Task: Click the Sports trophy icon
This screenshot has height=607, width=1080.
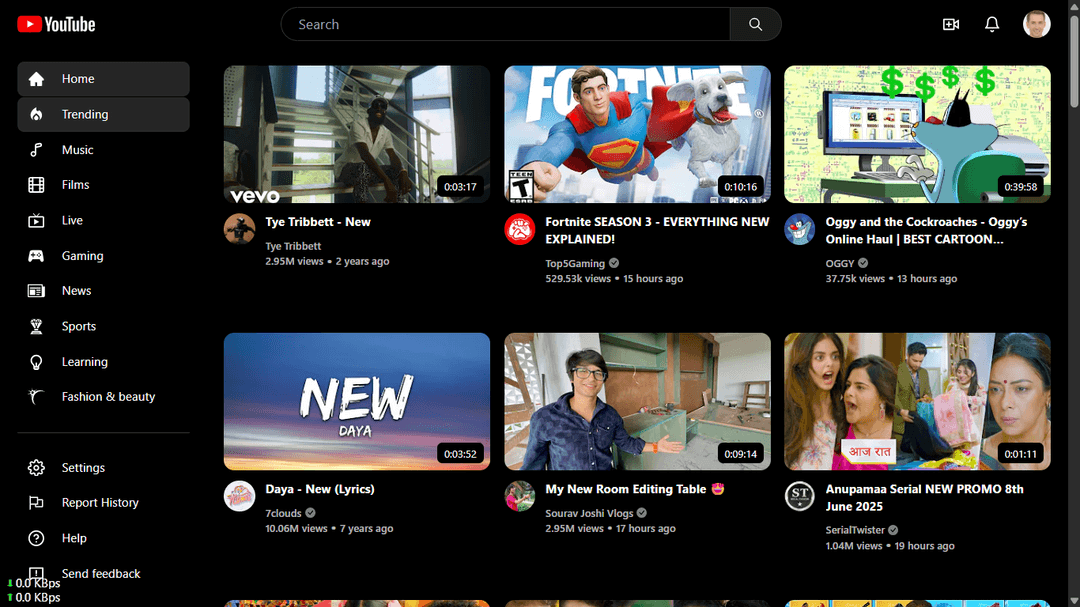Action: [37, 327]
